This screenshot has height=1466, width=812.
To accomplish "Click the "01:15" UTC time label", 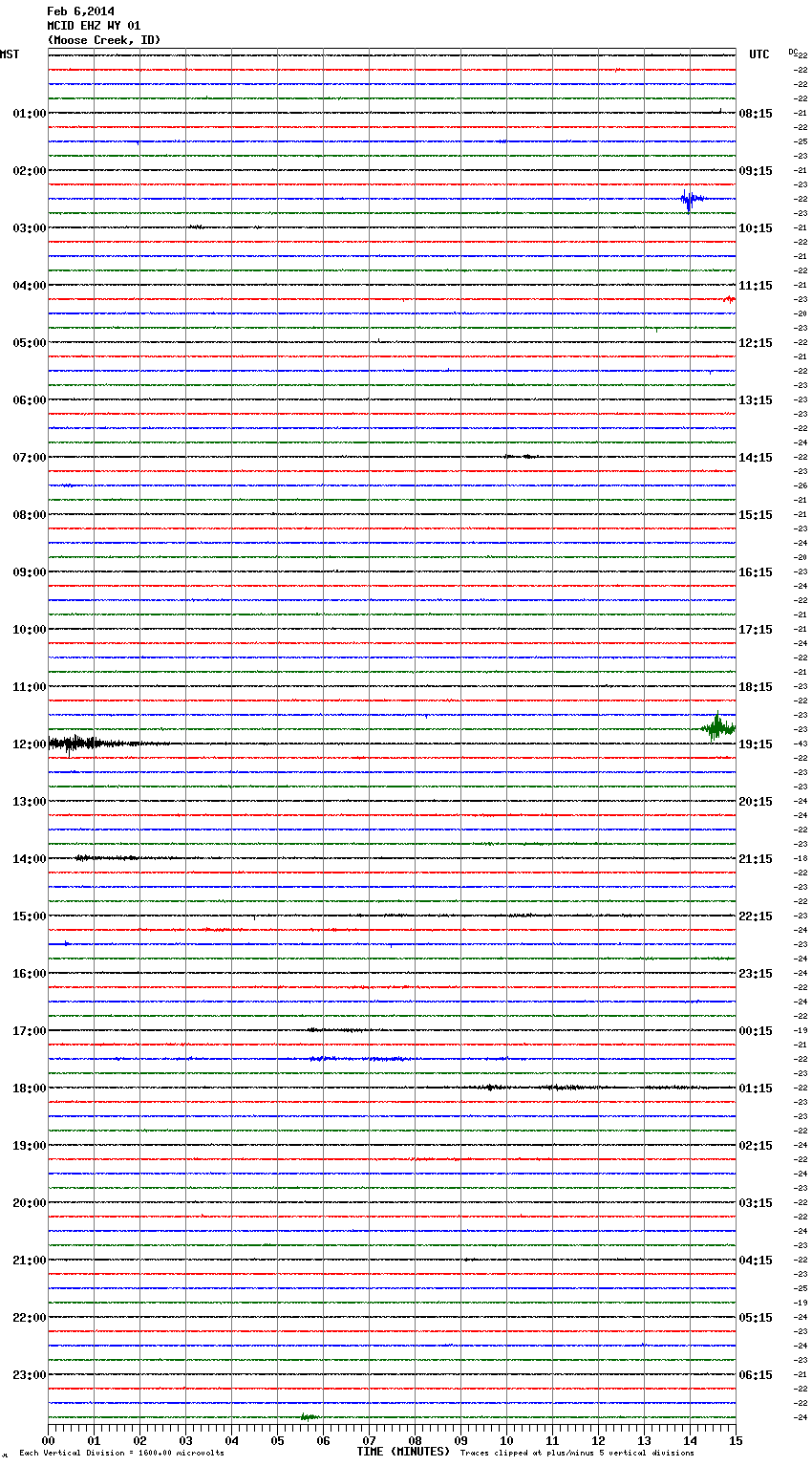I will pyautogui.click(x=756, y=1089).
